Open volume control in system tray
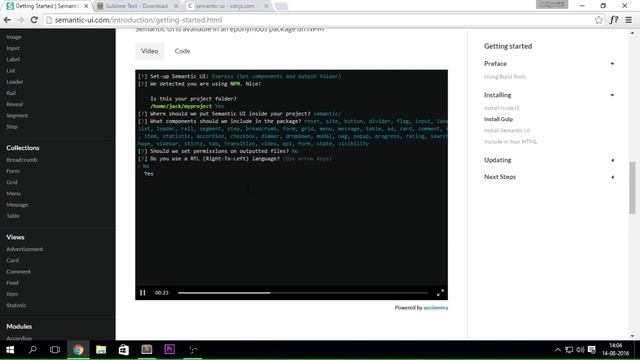The width and height of the screenshot is (640, 360). (x=580, y=350)
